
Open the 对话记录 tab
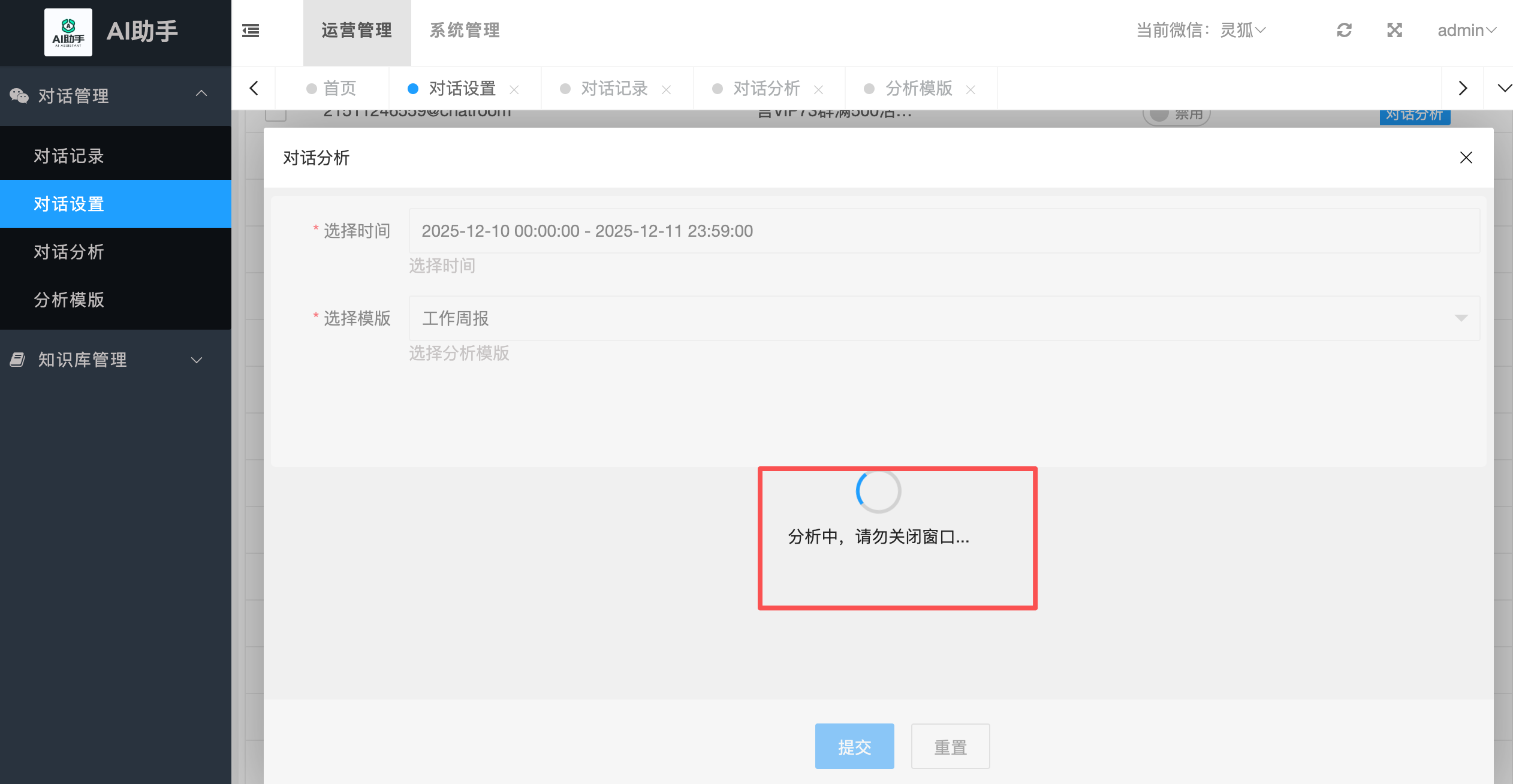614,89
